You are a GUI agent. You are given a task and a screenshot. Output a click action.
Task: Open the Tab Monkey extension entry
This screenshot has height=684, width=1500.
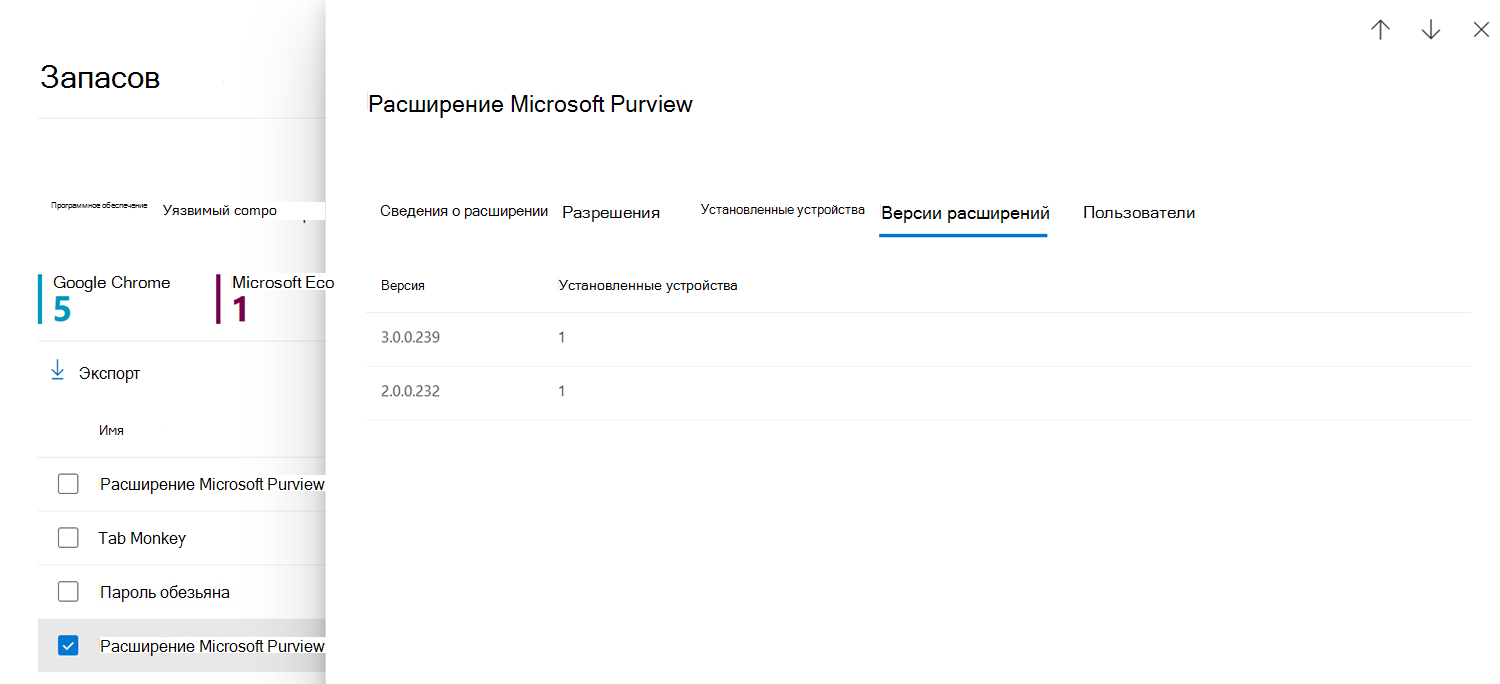[142, 538]
